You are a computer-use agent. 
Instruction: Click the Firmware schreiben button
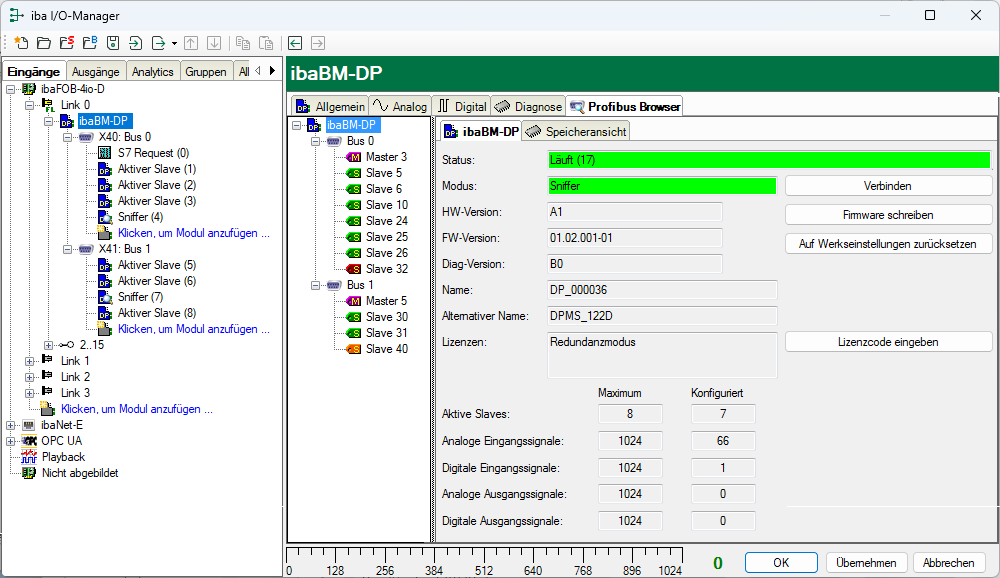tap(888, 214)
